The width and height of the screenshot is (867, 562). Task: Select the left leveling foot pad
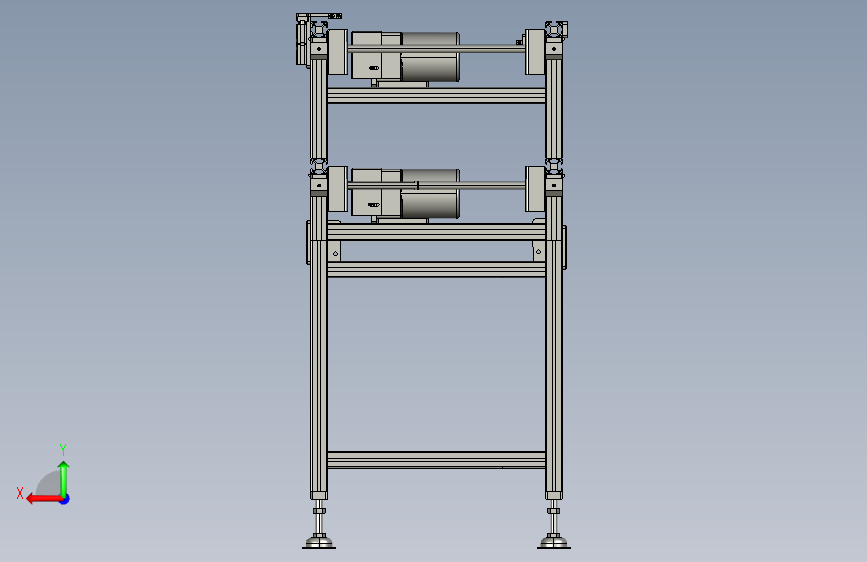pos(318,542)
